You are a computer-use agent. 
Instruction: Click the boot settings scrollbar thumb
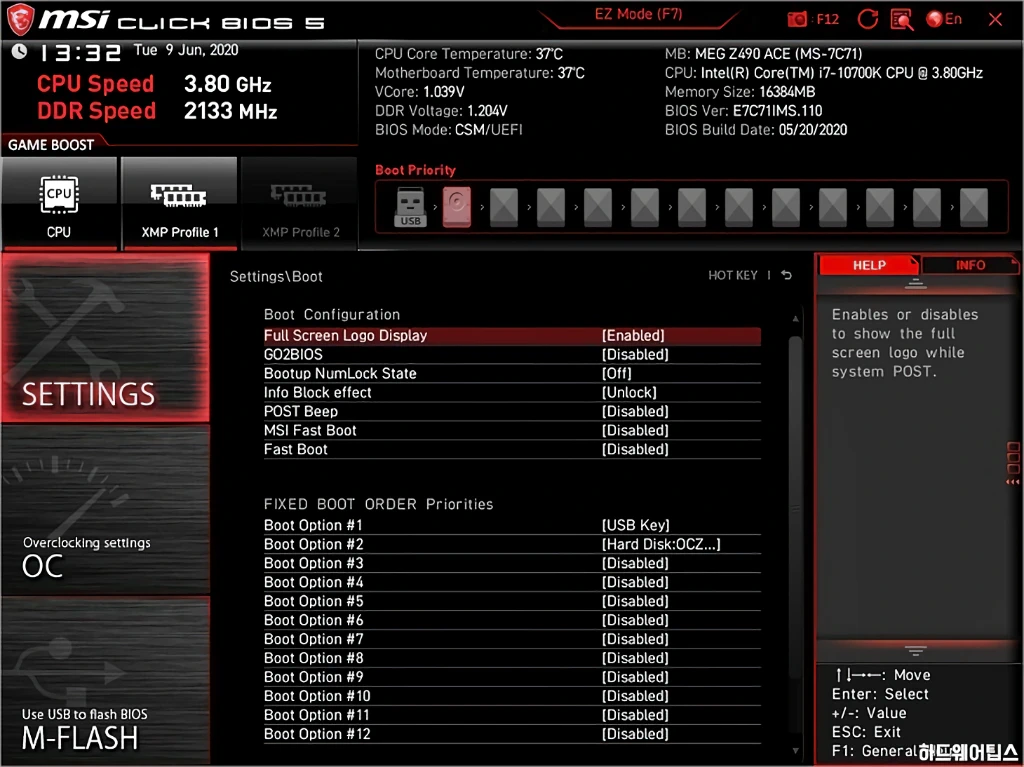795,506
